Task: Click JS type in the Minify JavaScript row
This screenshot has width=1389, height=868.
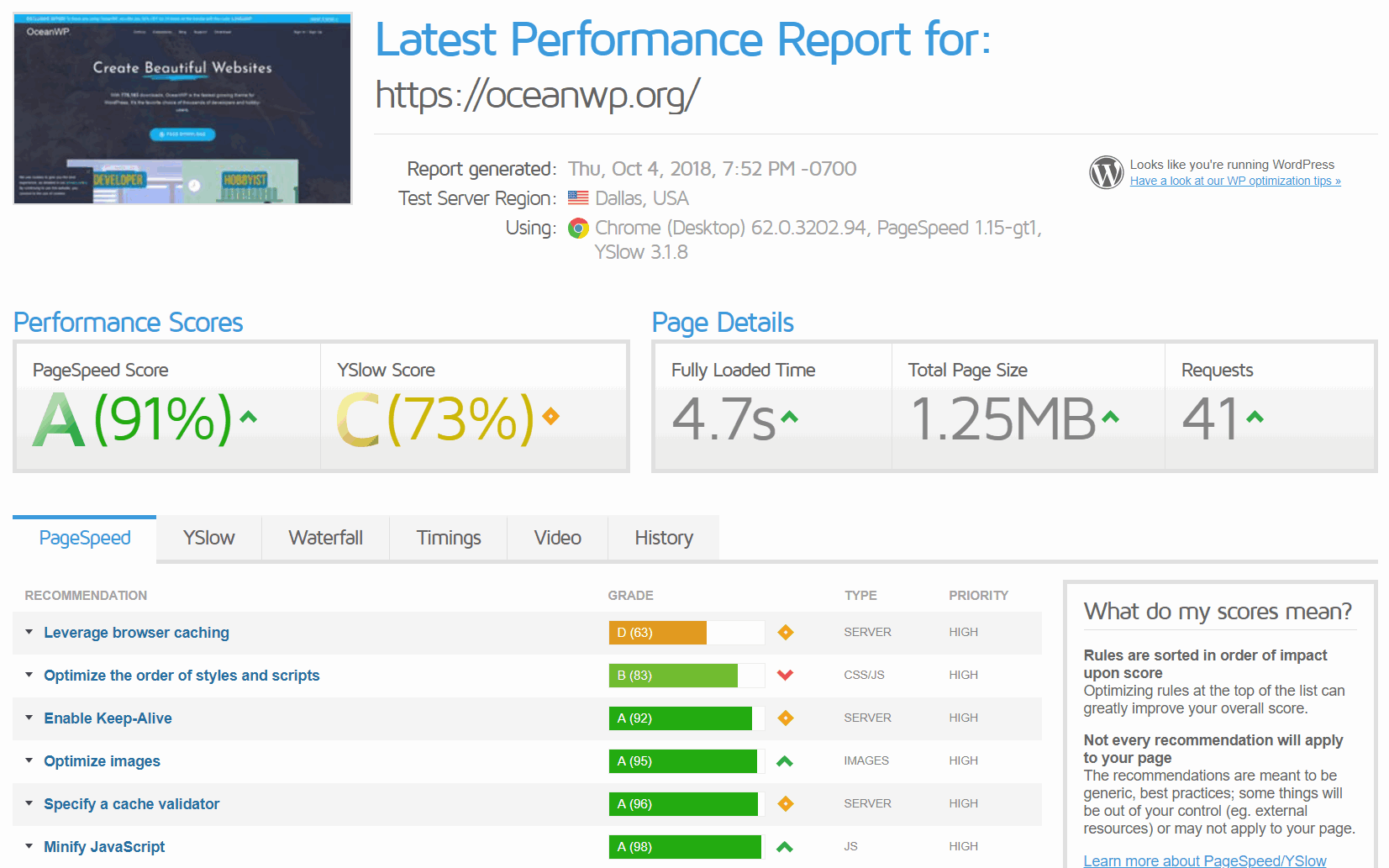Action: [851, 846]
